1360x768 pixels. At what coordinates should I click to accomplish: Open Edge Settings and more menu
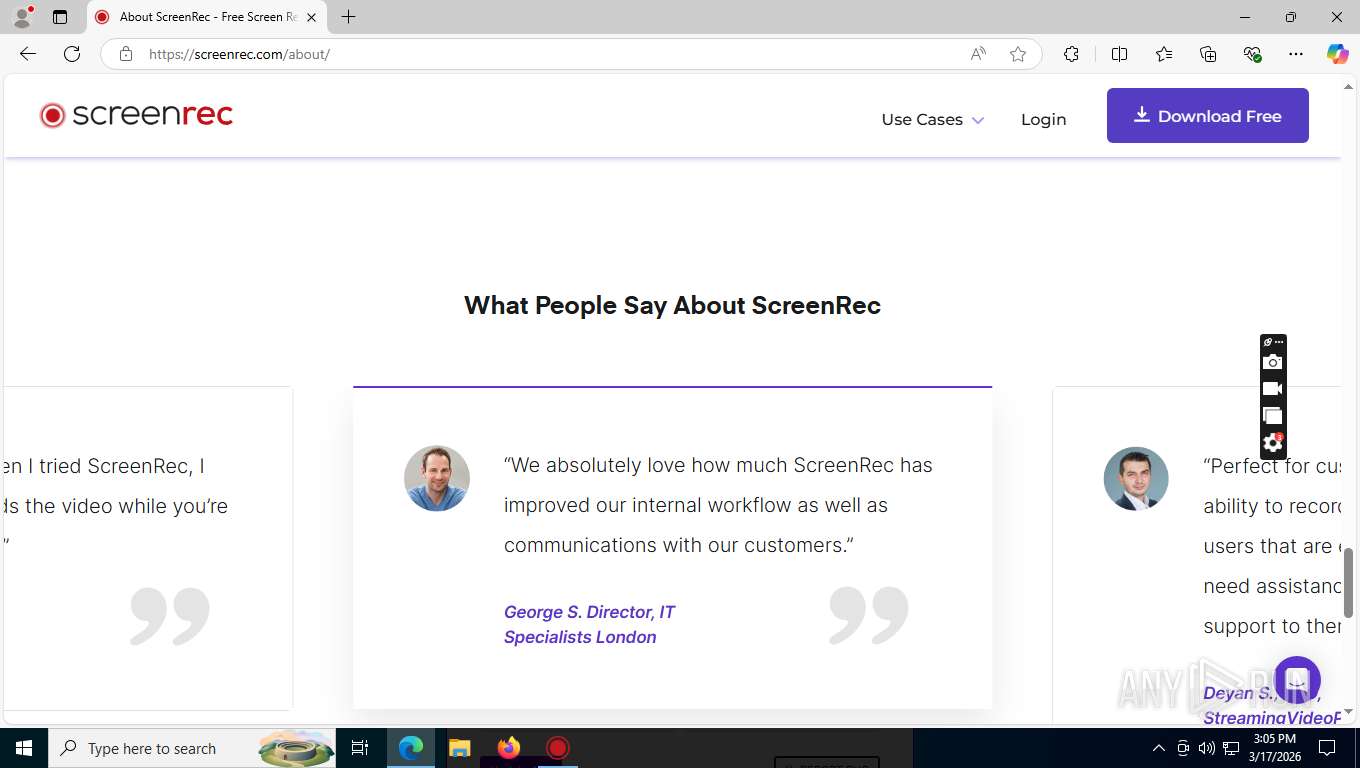click(1296, 54)
